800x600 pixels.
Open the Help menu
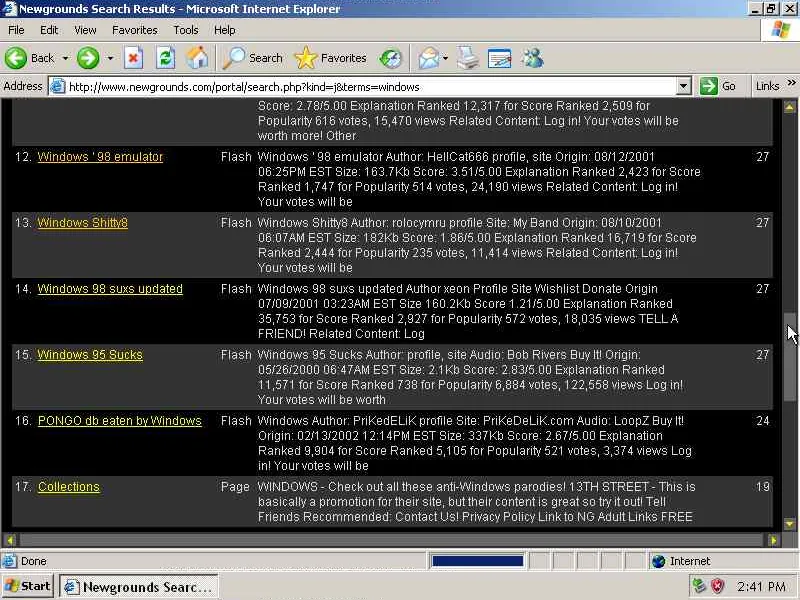pyautogui.click(x=224, y=30)
